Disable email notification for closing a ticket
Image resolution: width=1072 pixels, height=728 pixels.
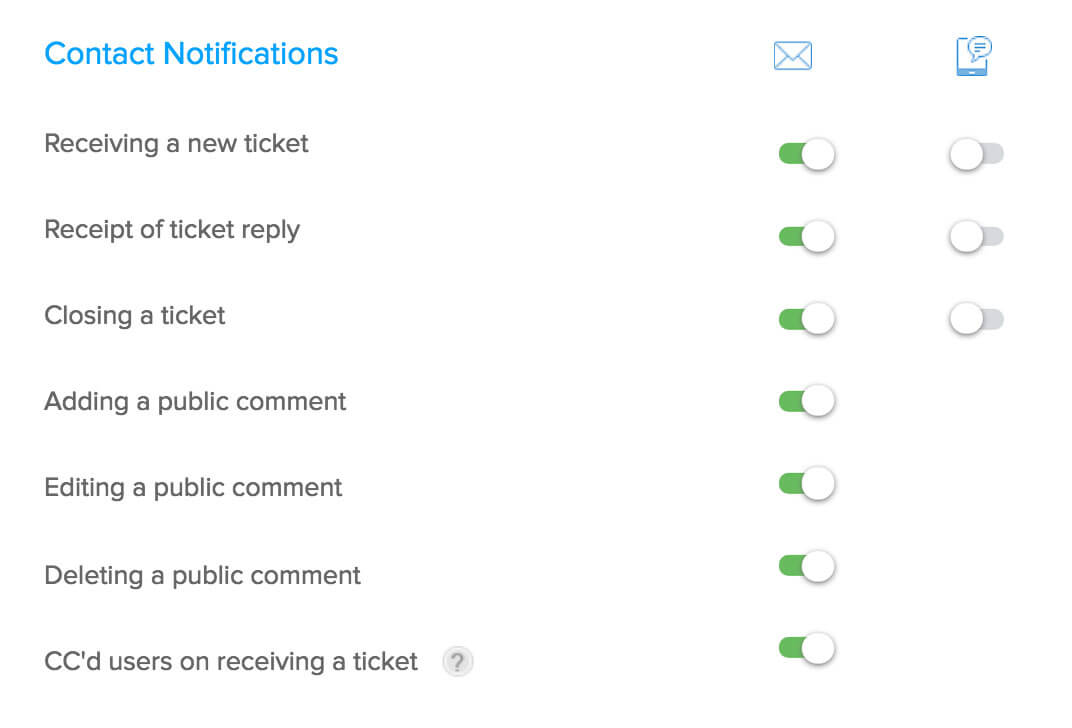[x=806, y=320]
